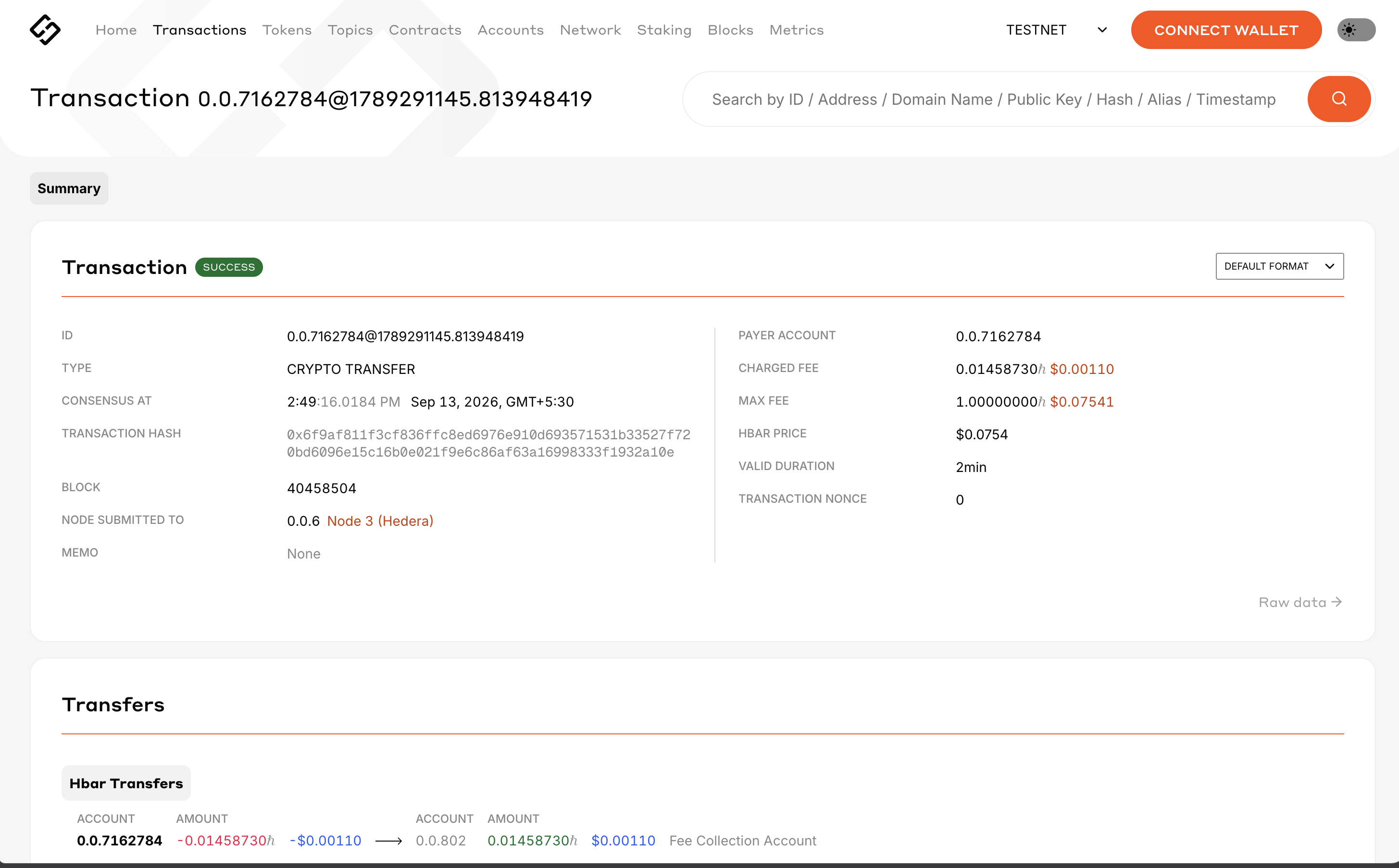Select the Summary tab

69,188
